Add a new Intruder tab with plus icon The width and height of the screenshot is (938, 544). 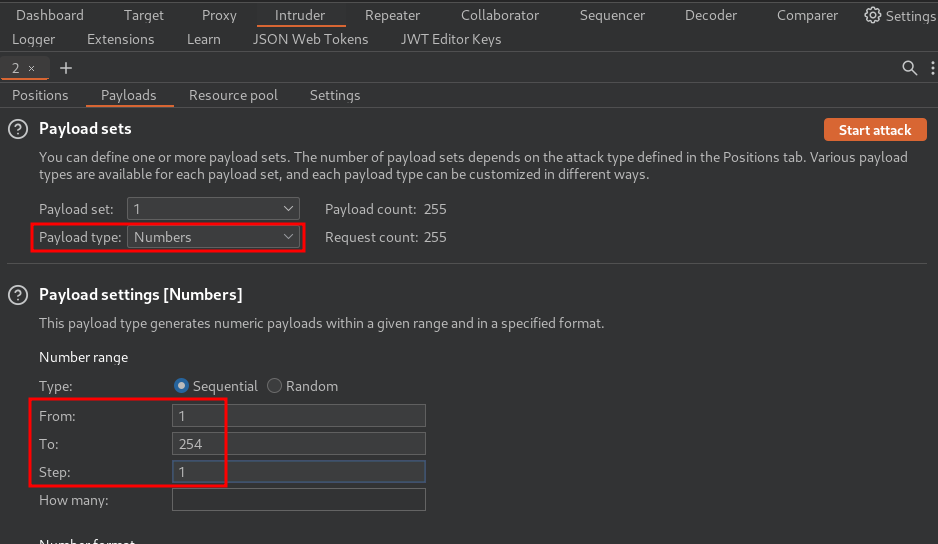click(66, 68)
